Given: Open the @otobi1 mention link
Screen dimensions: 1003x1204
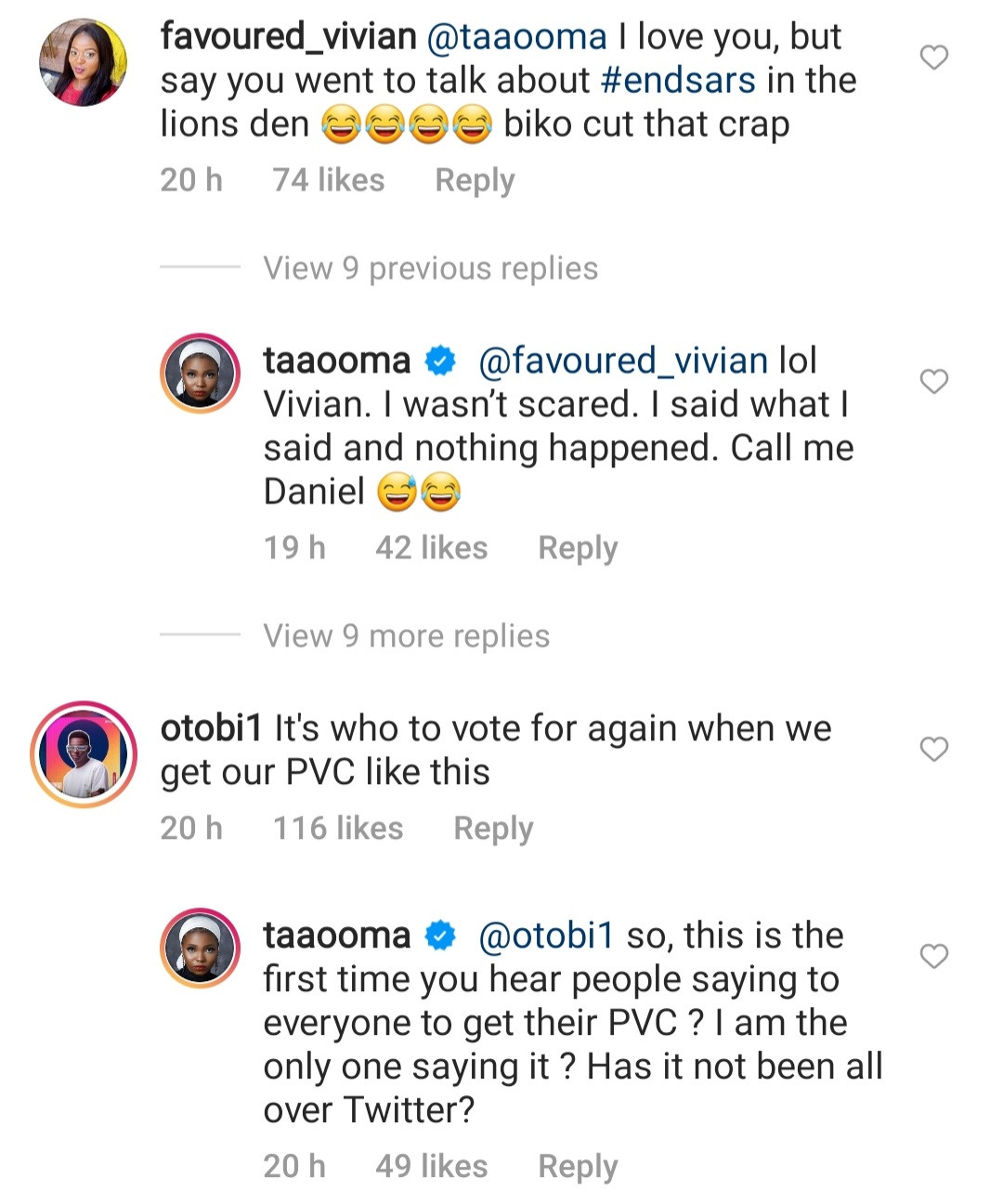Looking at the screenshot, I should (x=546, y=936).
